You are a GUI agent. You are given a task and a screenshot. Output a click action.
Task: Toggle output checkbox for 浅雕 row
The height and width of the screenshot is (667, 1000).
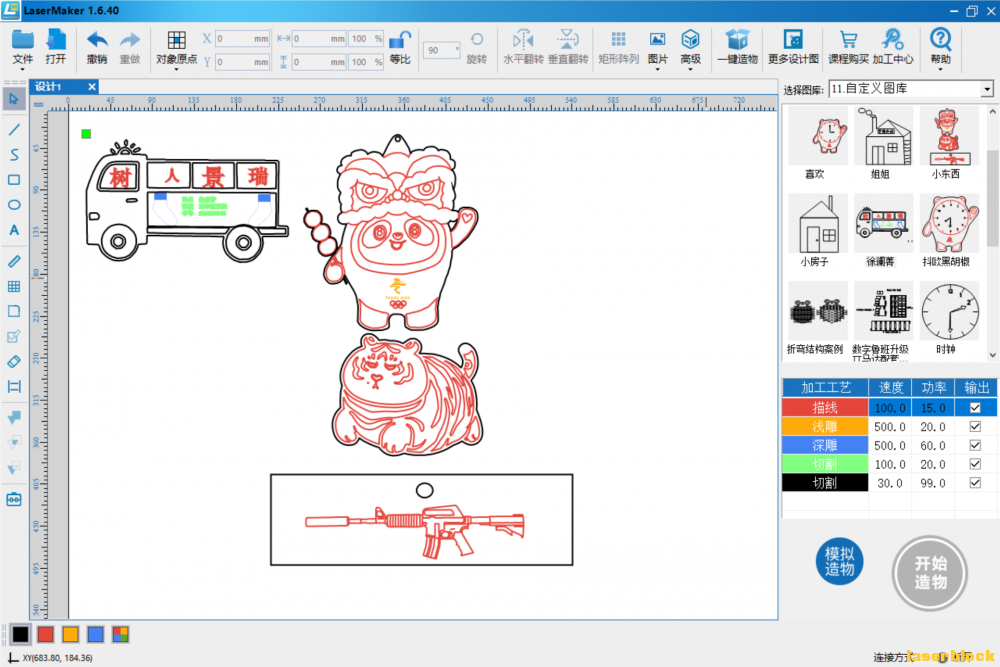[x=975, y=427]
